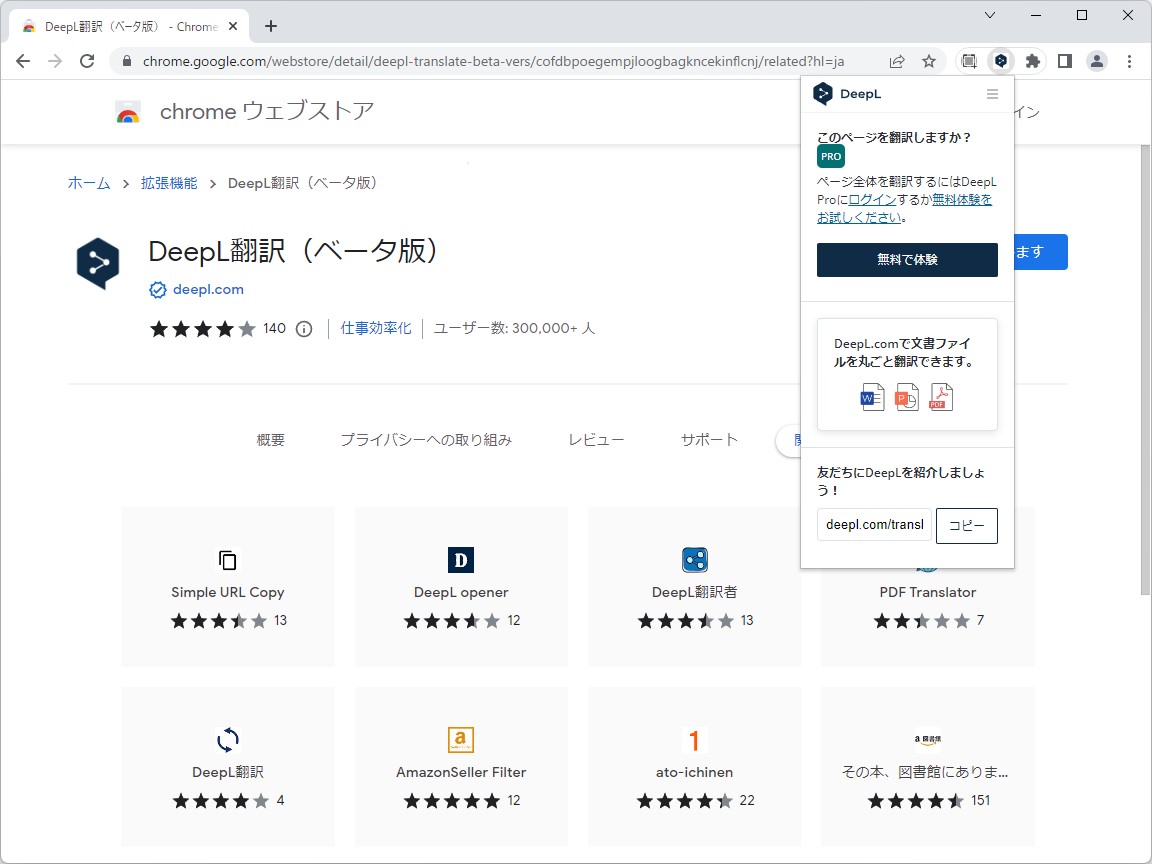Select the PowerPoint file icon in DeepL popup
Image resolution: width=1152 pixels, height=864 pixels.
click(x=906, y=397)
